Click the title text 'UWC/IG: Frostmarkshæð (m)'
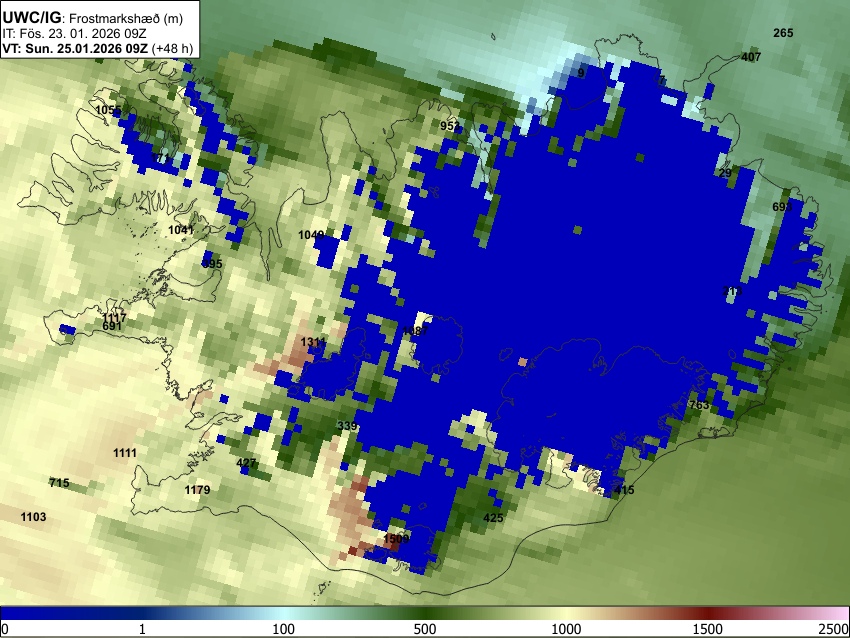 [93, 18]
